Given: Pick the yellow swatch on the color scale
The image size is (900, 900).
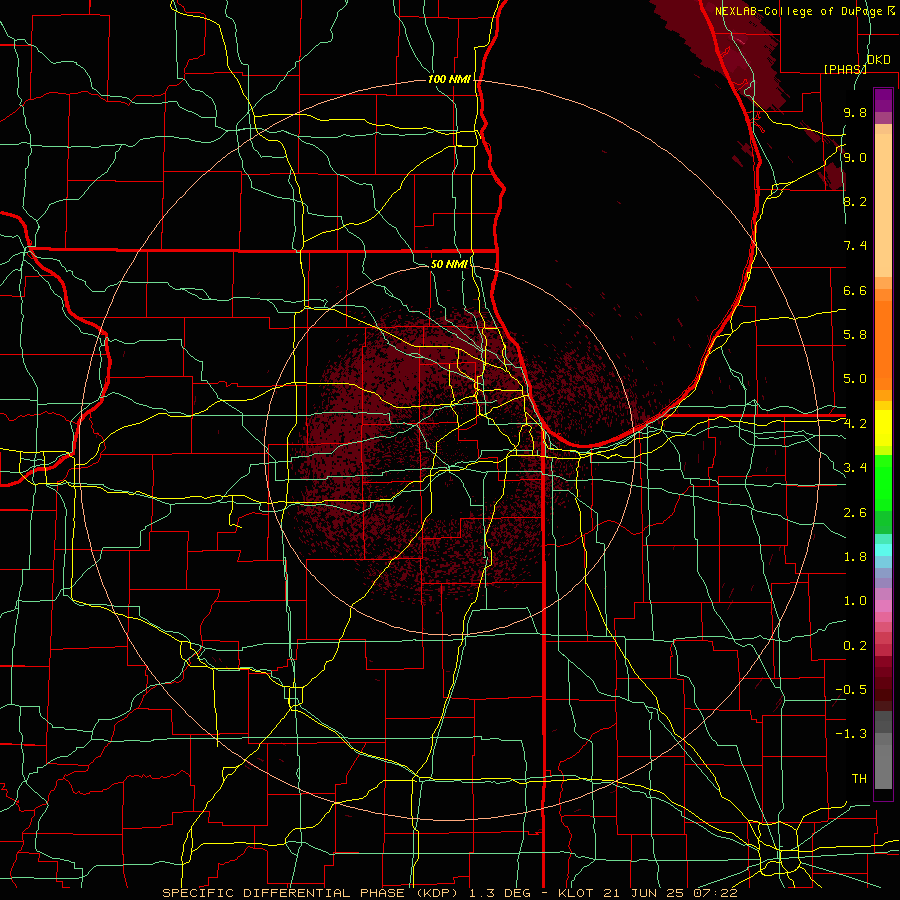Looking at the screenshot, I should [x=883, y=428].
